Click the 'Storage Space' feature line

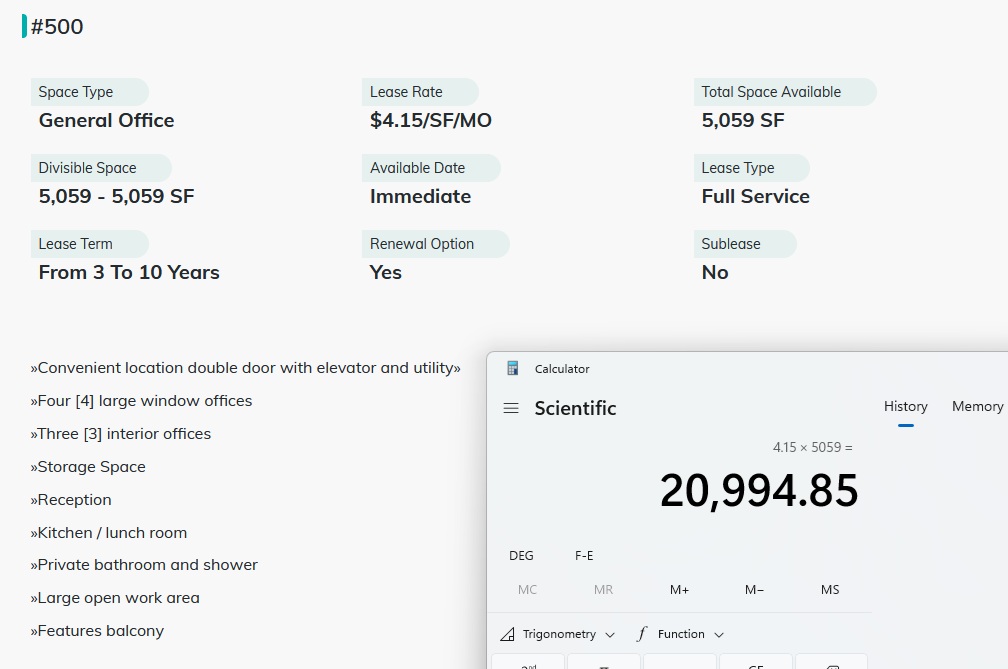[88, 467]
